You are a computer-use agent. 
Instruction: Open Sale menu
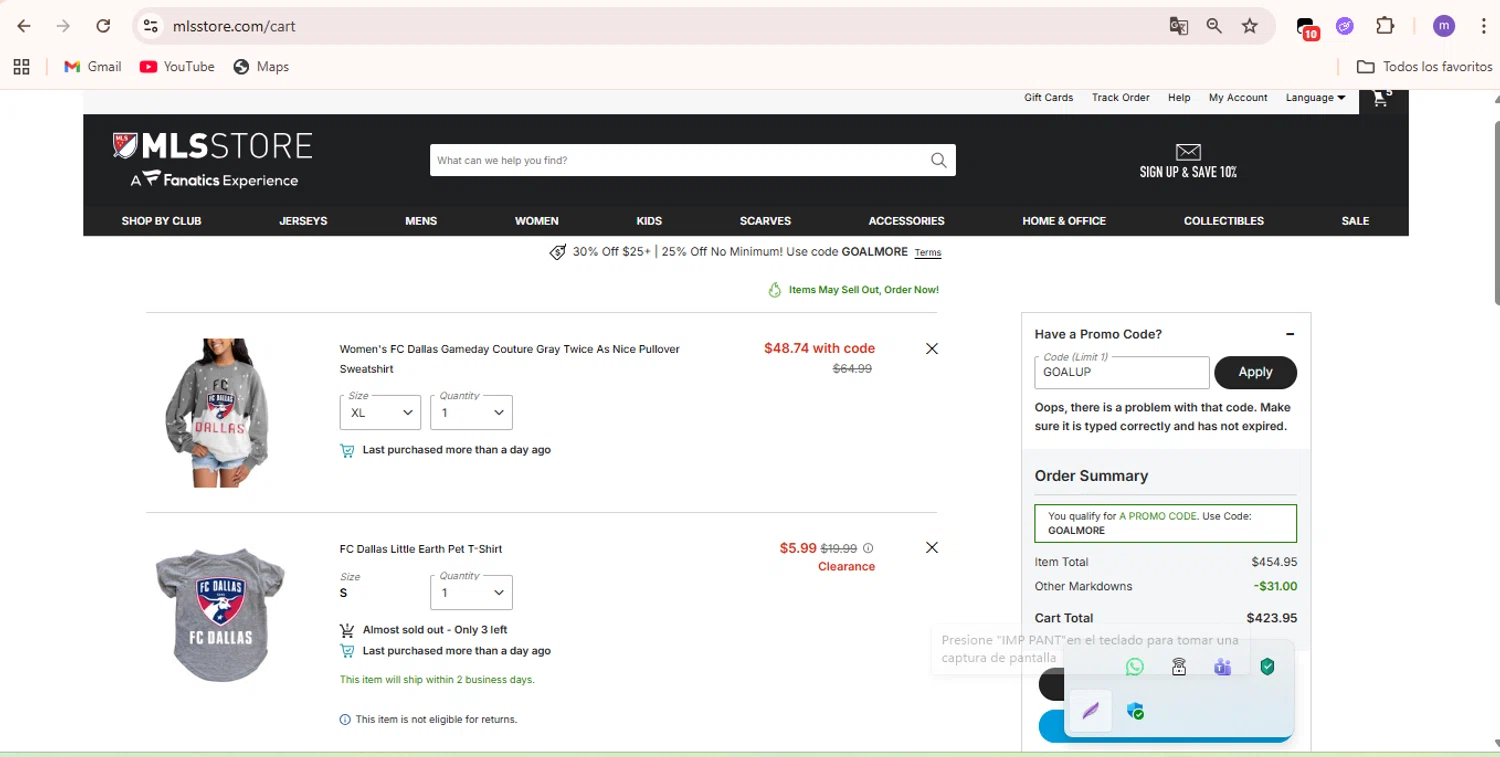[x=1355, y=221]
